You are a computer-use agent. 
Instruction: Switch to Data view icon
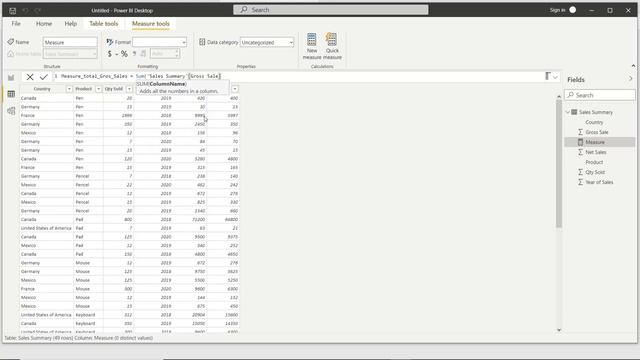click(11, 94)
